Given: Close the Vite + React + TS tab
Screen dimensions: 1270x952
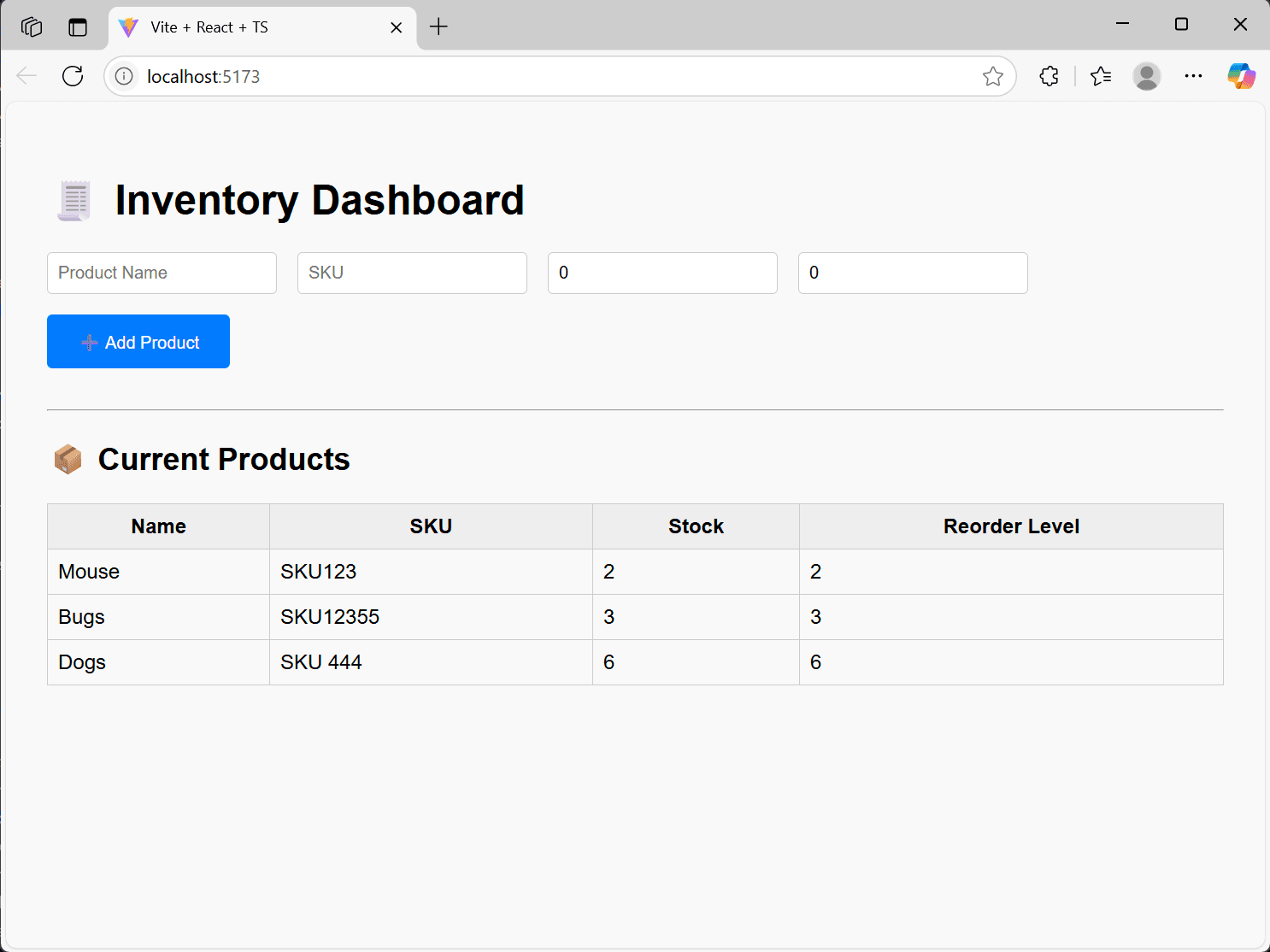Looking at the screenshot, I should click(x=397, y=27).
